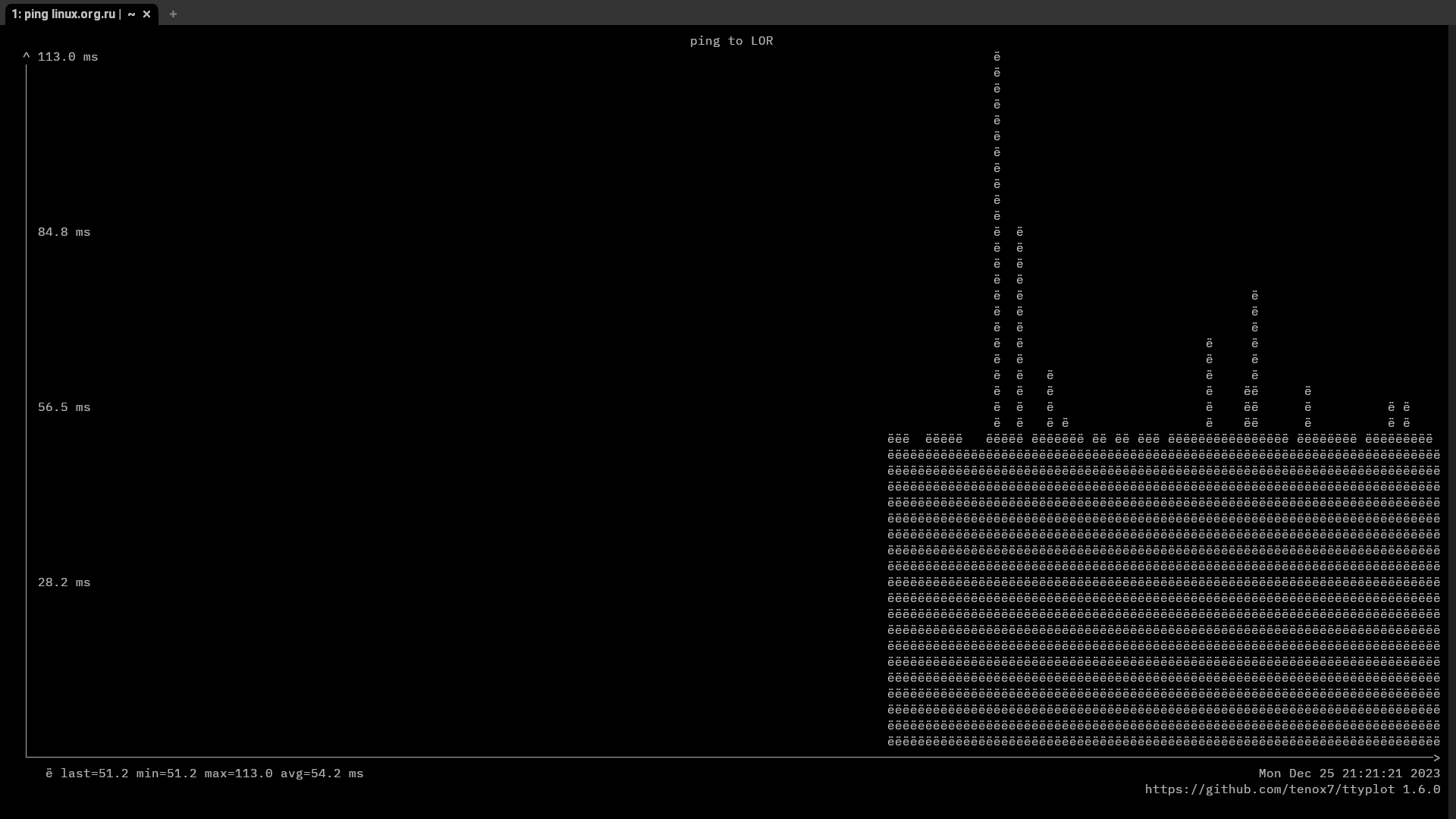Click the avg=54.2 ms statistic
This screenshot has height=819, width=1456.
(322, 773)
